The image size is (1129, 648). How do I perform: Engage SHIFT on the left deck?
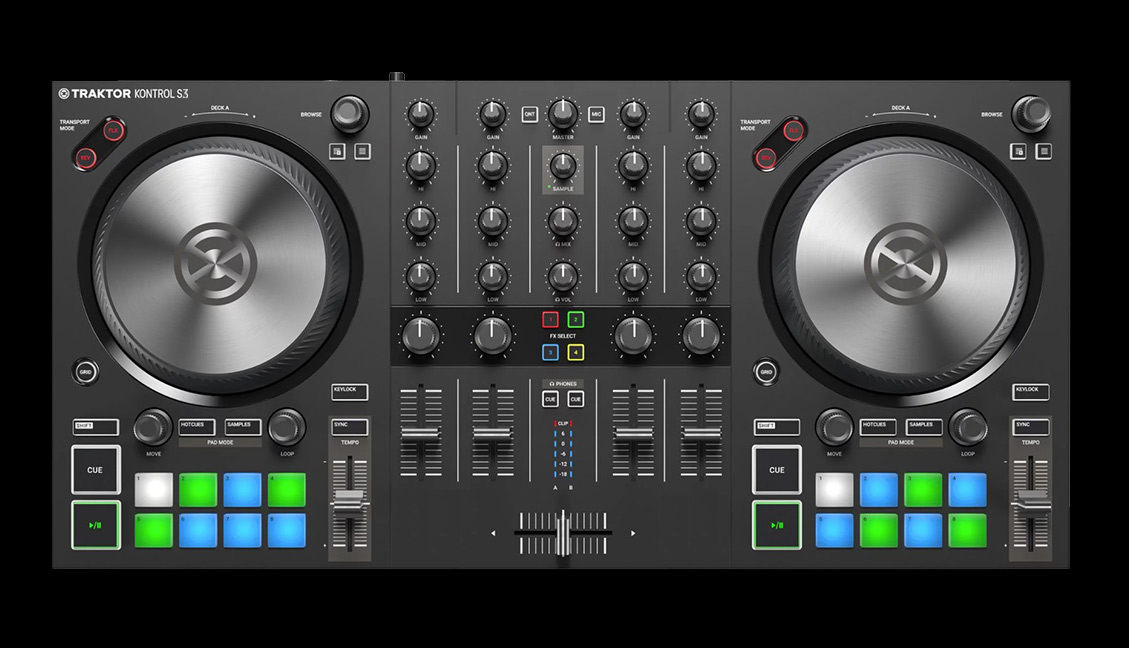[98, 427]
